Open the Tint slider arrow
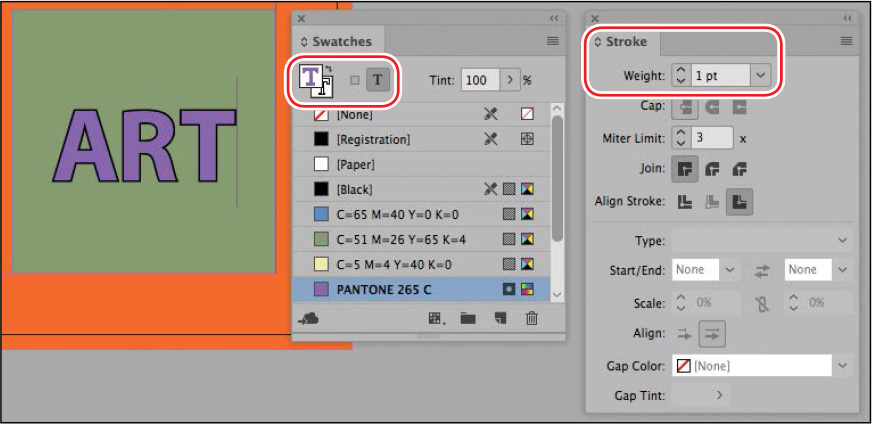Image resolution: width=872 pixels, height=424 pixels. pos(510,80)
